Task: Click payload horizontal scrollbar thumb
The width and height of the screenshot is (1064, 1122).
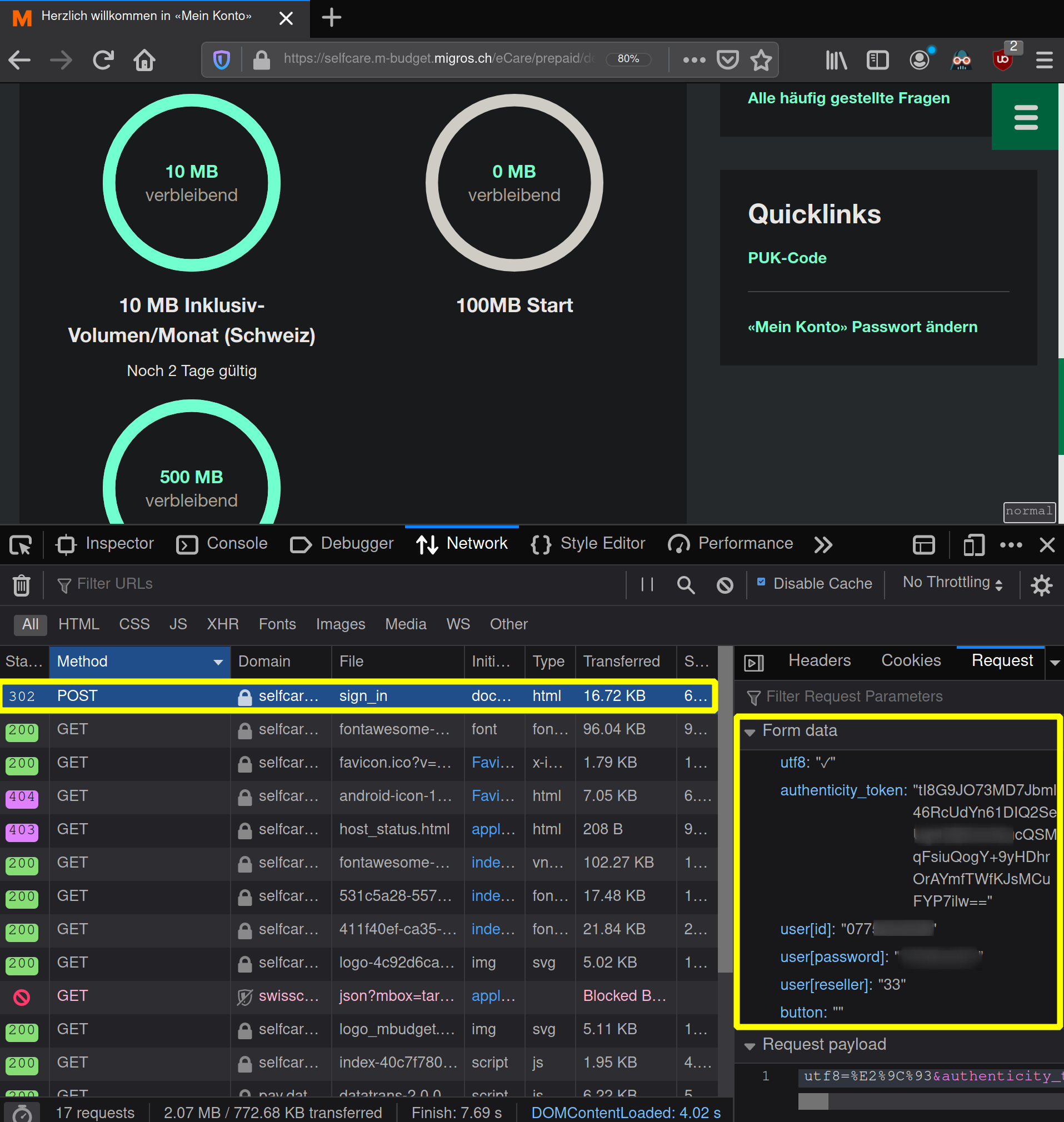Action: coord(813,1101)
